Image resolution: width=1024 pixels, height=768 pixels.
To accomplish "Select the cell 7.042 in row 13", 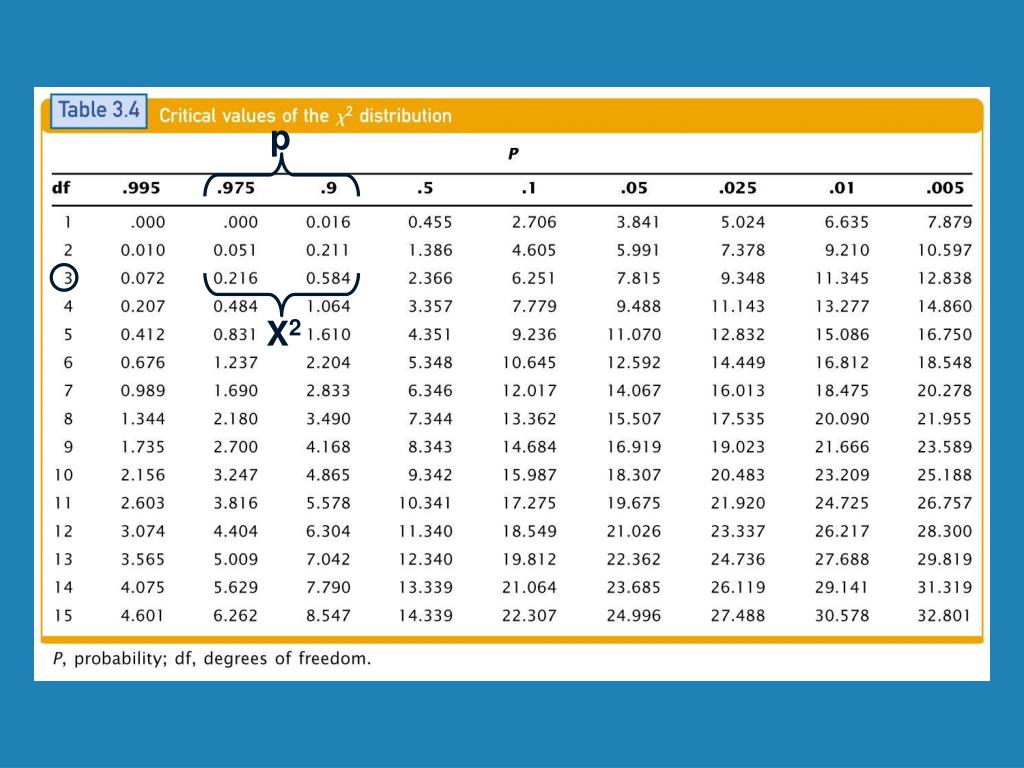I will tap(328, 560).
